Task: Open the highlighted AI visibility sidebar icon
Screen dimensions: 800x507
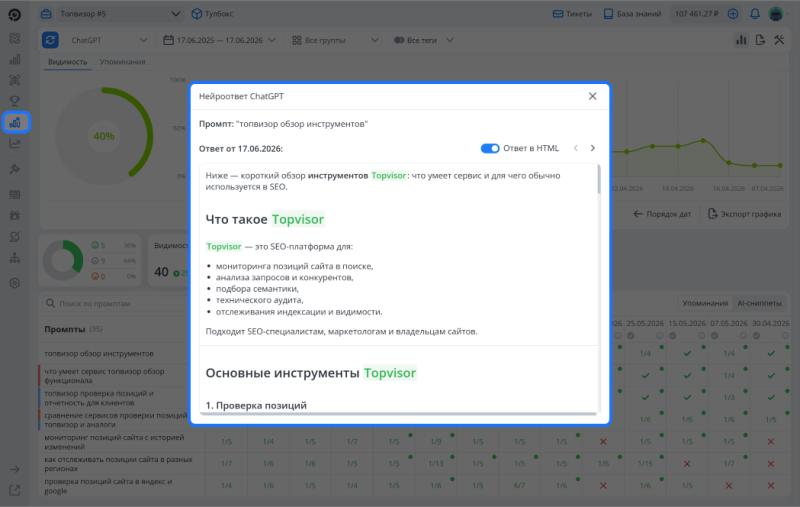Action: coord(16,122)
